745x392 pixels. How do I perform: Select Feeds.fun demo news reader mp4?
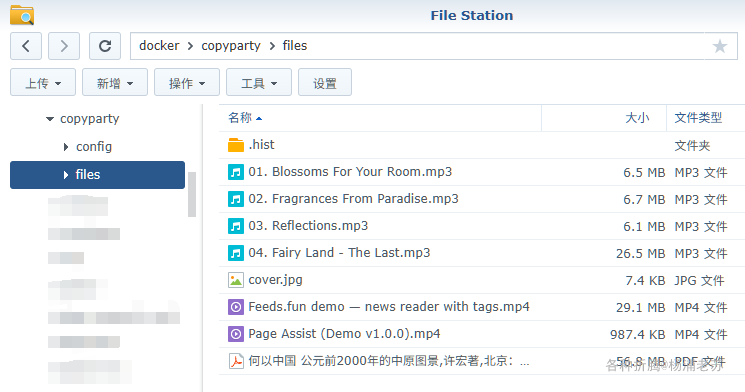point(389,307)
